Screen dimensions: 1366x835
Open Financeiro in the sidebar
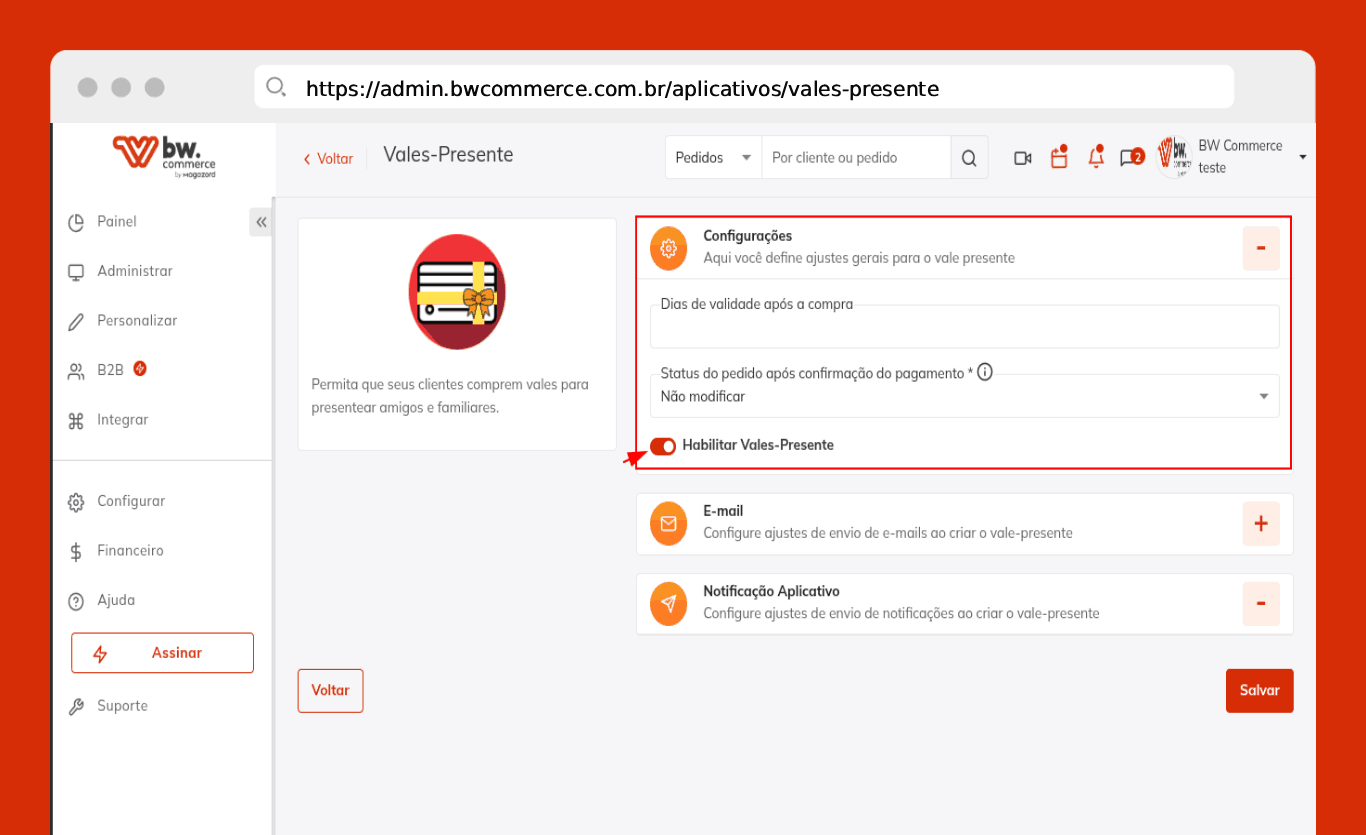(x=130, y=551)
